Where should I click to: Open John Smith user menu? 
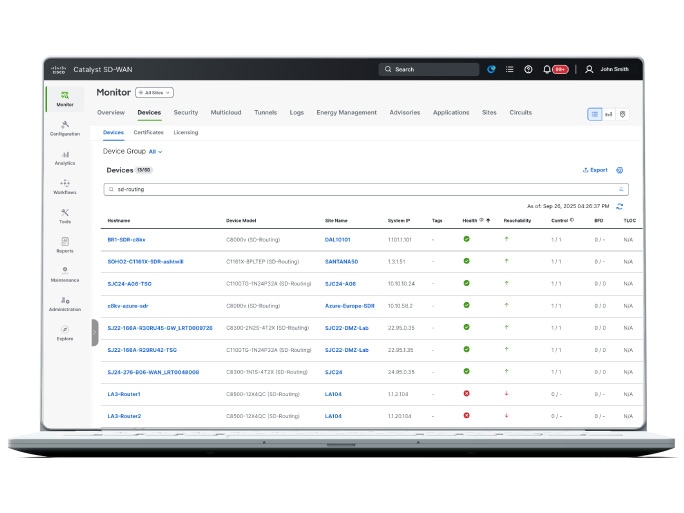click(x=608, y=69)
